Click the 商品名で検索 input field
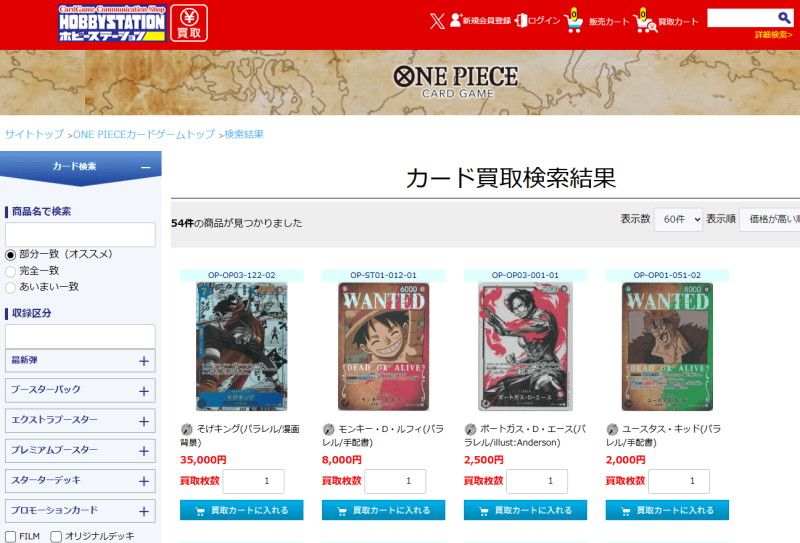This screenshot has height=543, width=800. tap(80, 235)
